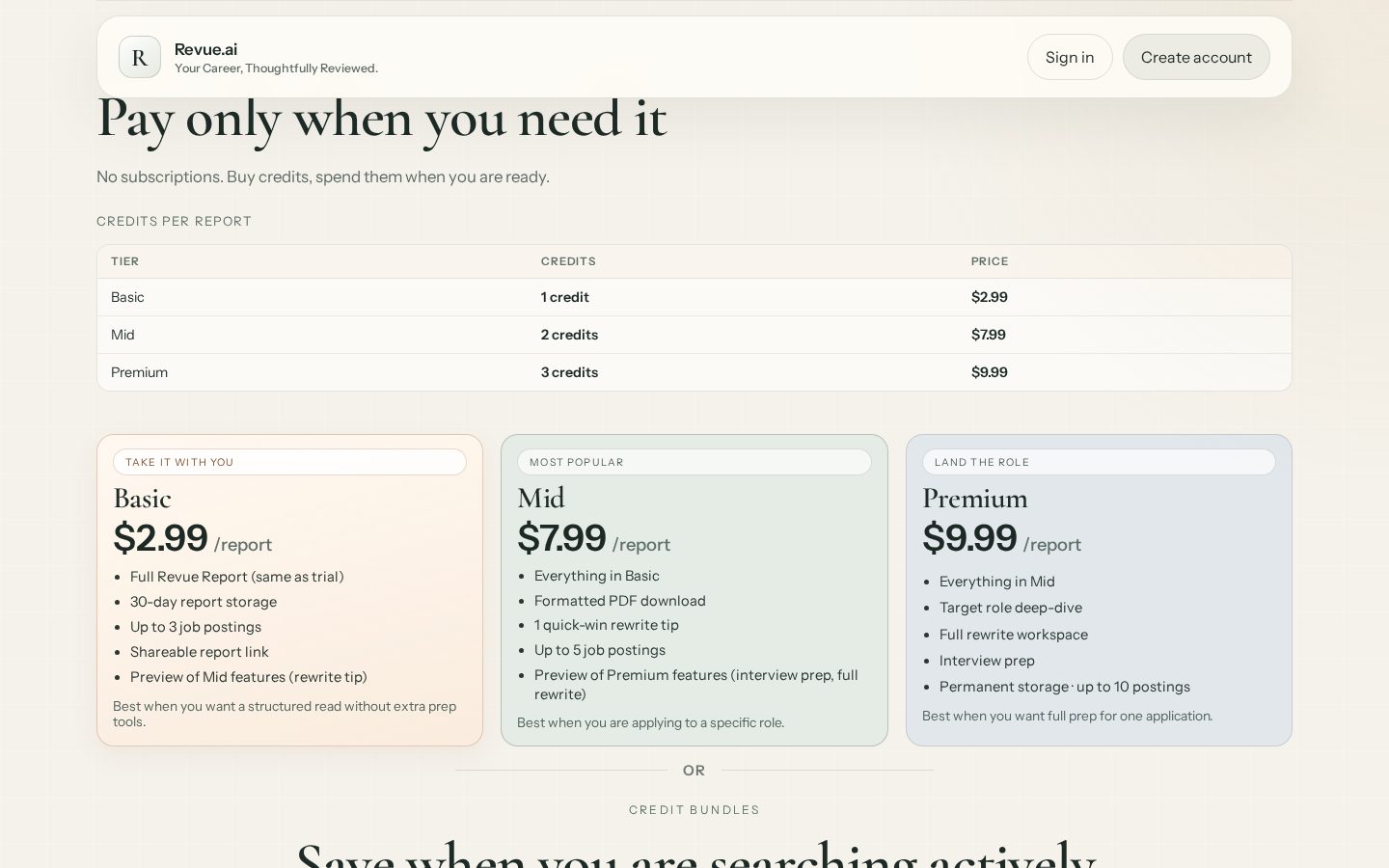Click the Revue.ai R logo icon
1389x868 pixels.
click(x=140, y=57)
